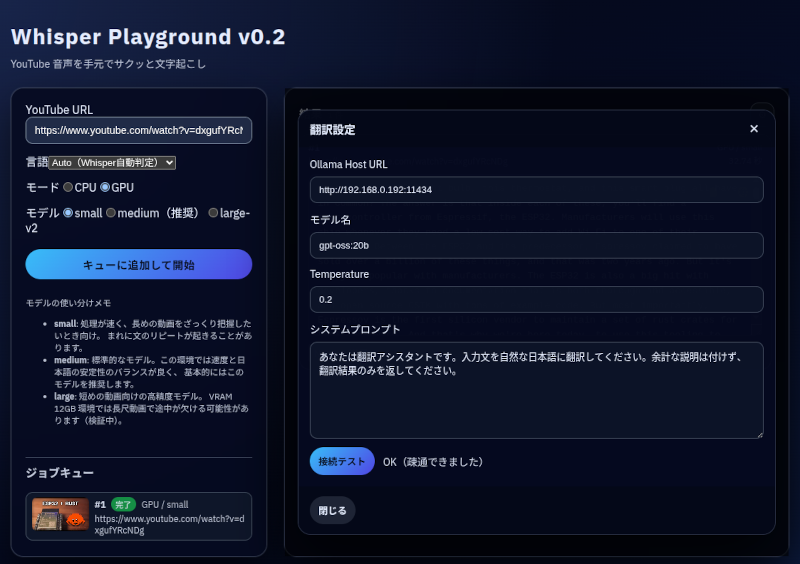The width and height of the screenshot is (800, 564).
Task: Click the モデル名 field containing gpt-oss:20b
Action: 536,245
